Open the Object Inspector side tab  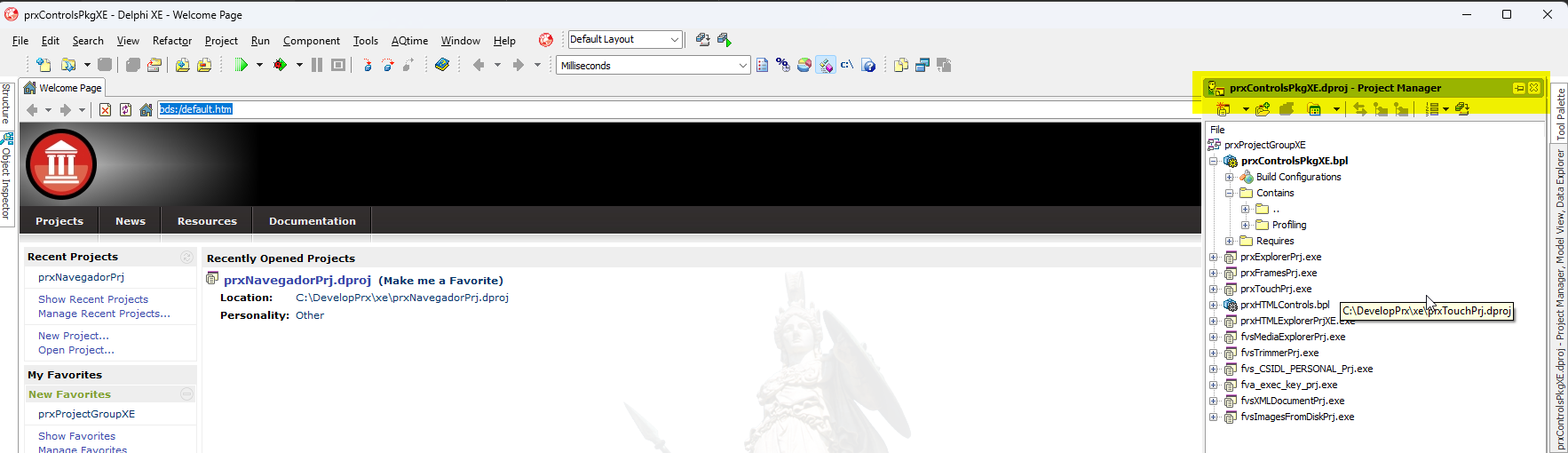[6, 178]
